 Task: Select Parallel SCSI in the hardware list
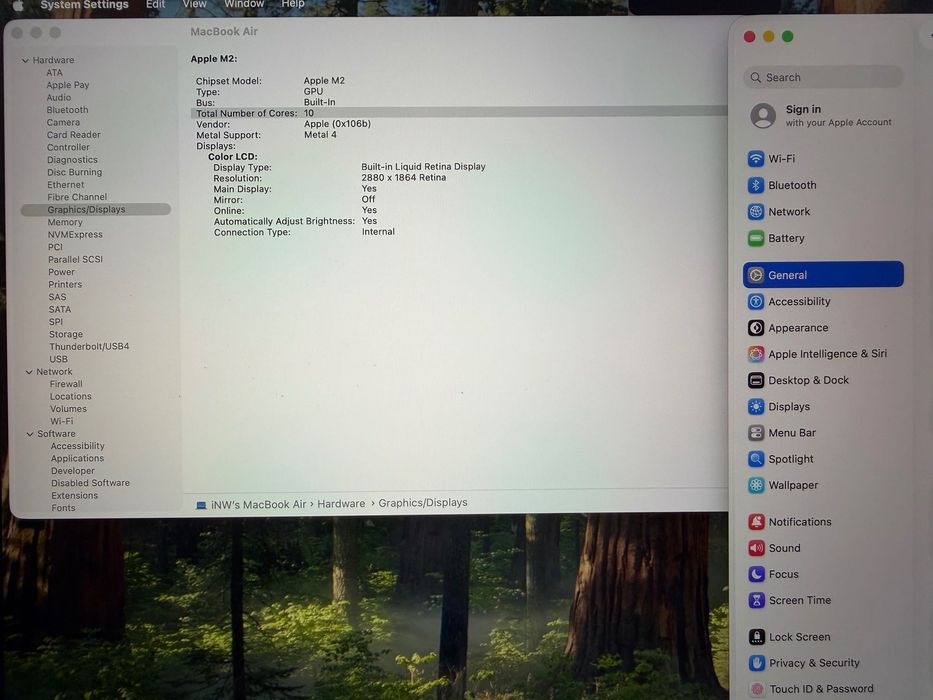[76, 260]
